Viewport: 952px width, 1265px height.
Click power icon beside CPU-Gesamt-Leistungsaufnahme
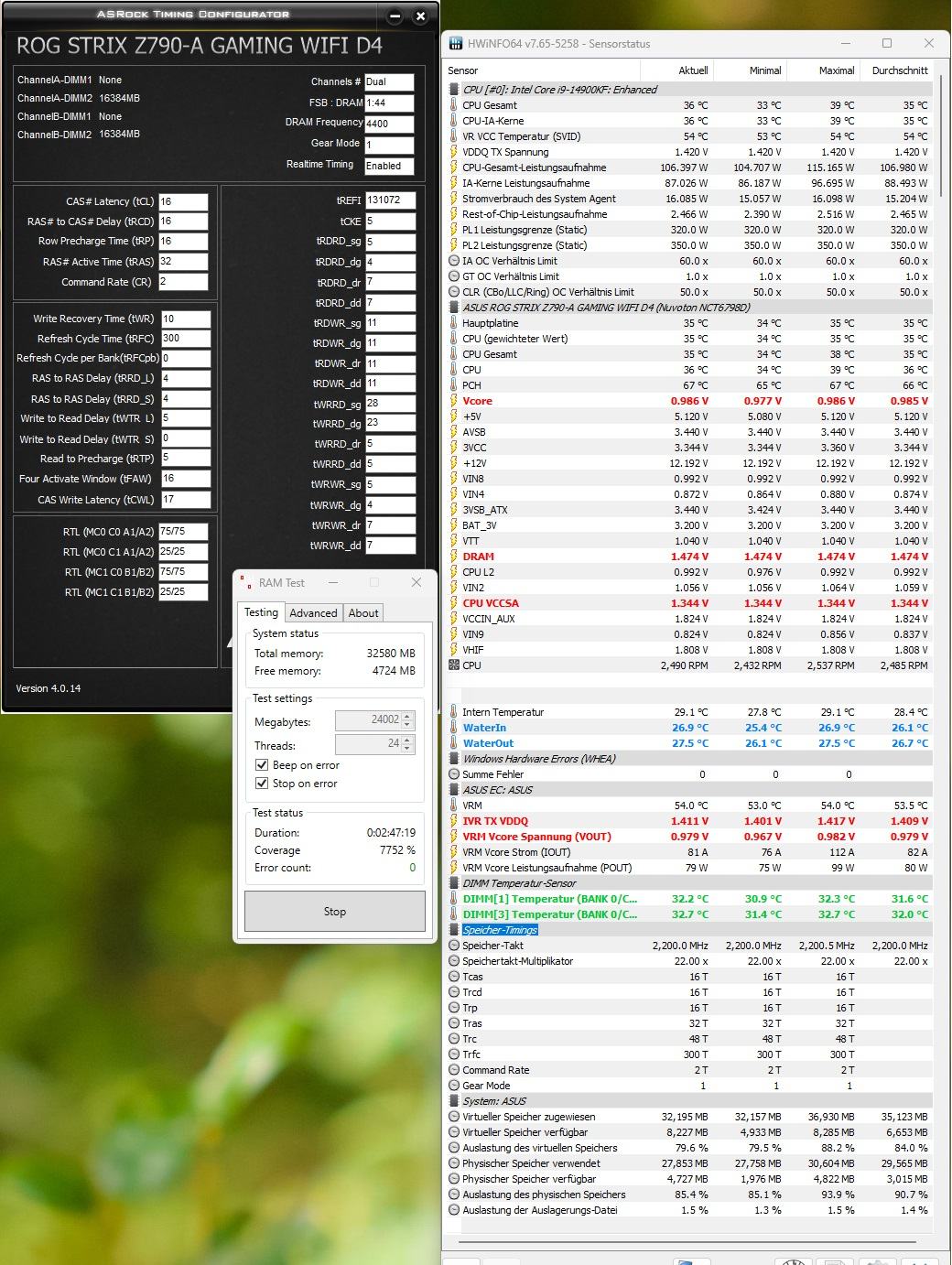(x=454, y=168)
